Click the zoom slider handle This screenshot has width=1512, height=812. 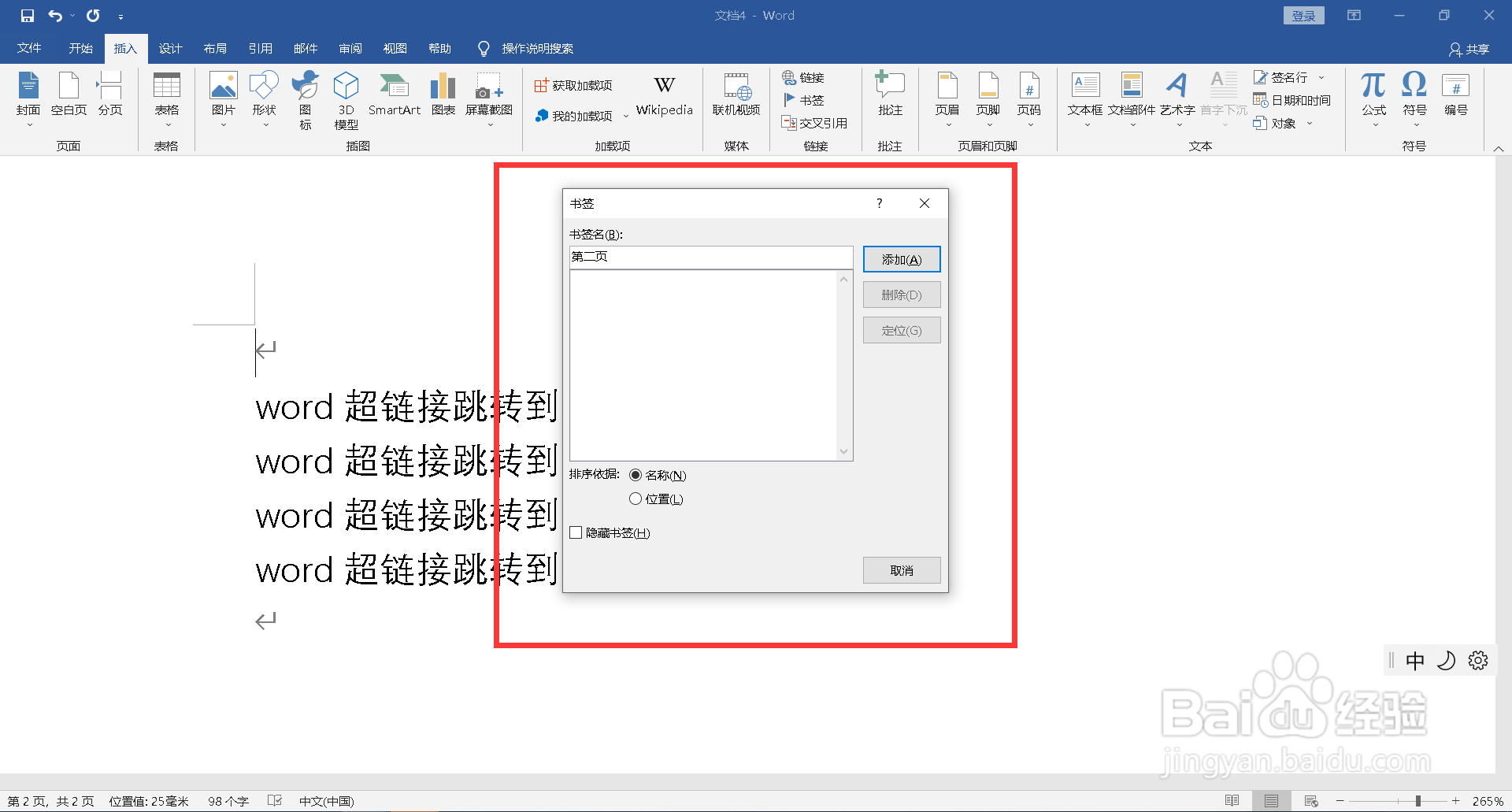point(1417,801)
